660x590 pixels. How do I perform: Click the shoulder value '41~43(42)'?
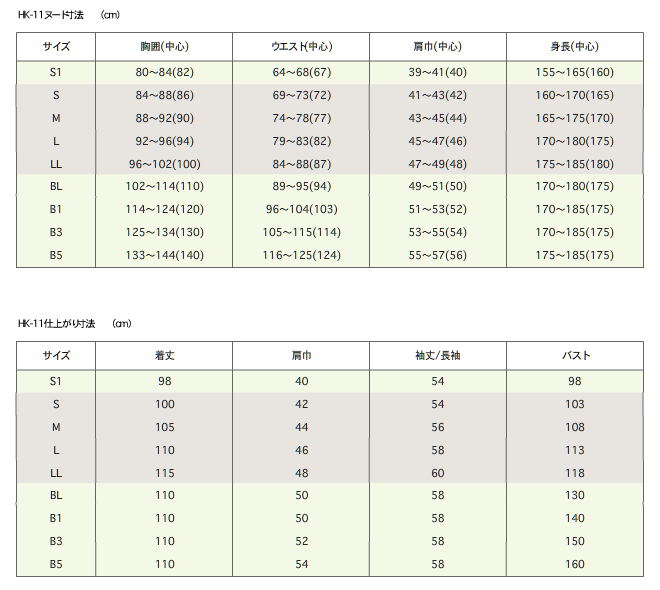tap(438, 95)
